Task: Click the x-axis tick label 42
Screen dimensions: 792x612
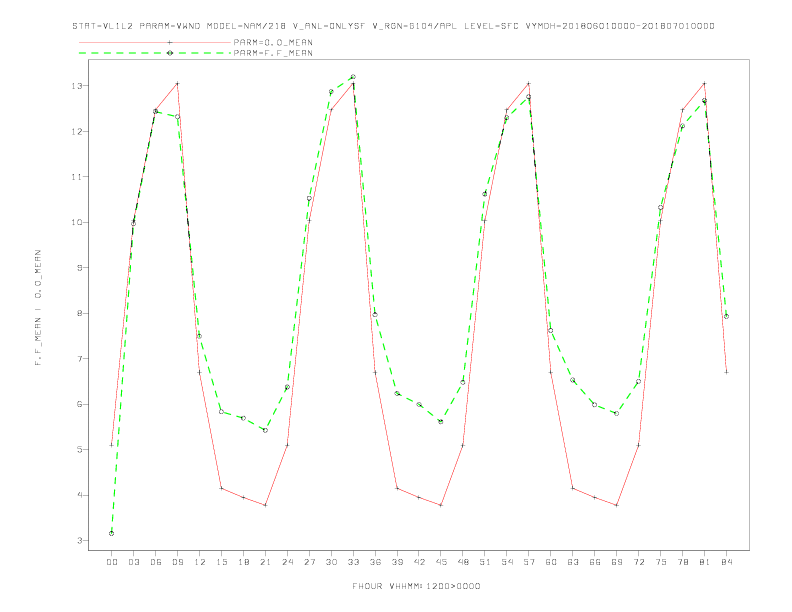Action: click(419, 562)
